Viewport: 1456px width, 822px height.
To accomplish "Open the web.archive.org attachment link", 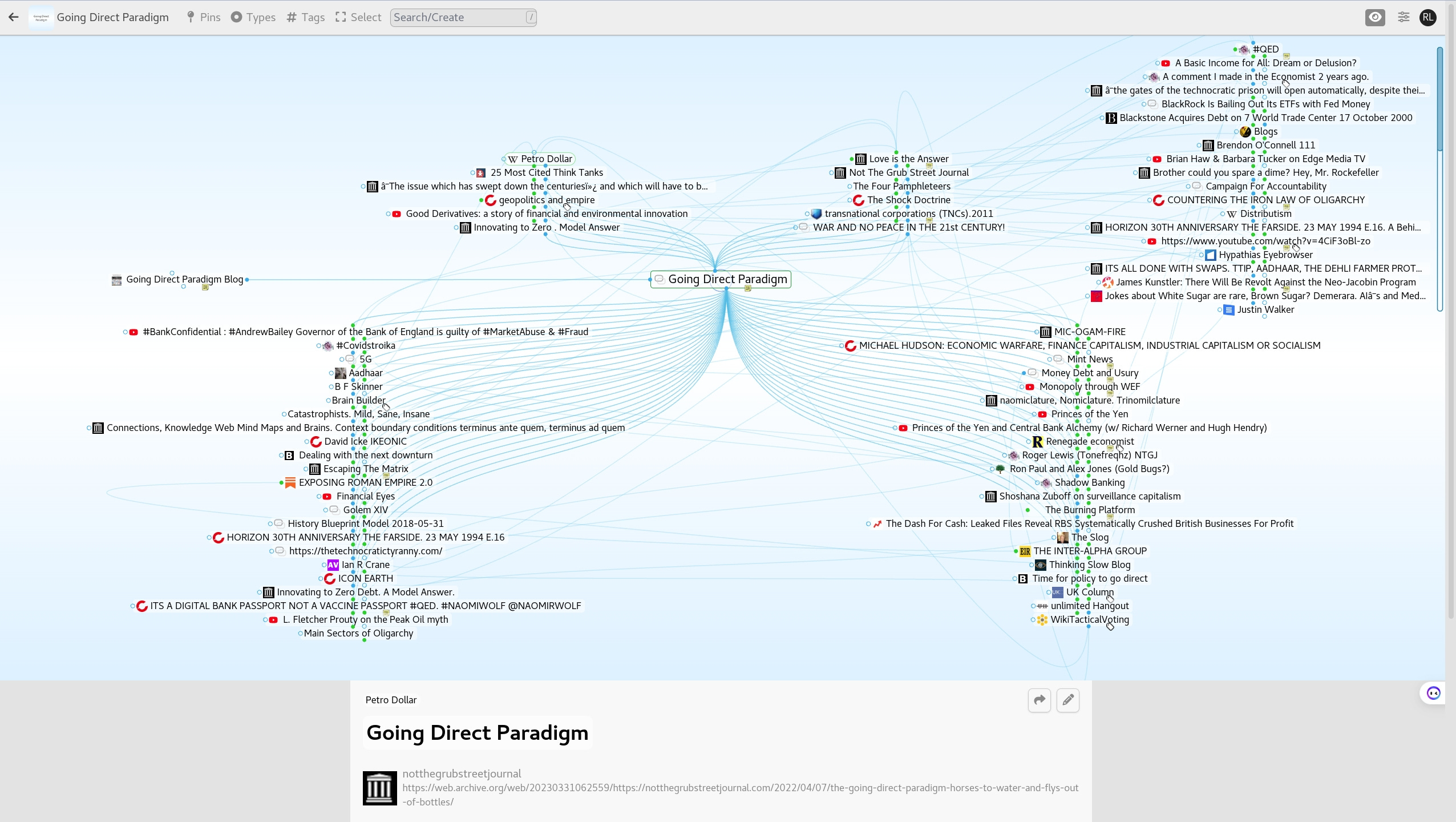I will pyautogui.click(x=741, y=795).
